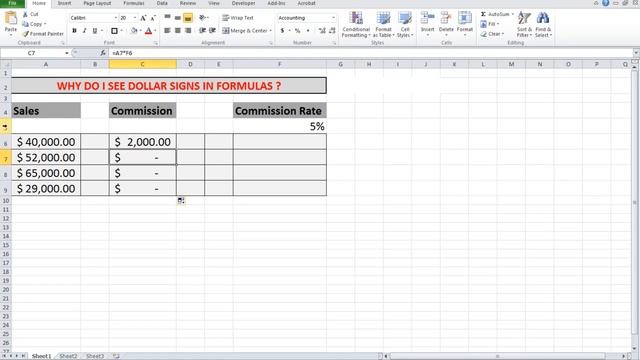Switch to the Data tab
640x360 pixels.
point(162,3)
